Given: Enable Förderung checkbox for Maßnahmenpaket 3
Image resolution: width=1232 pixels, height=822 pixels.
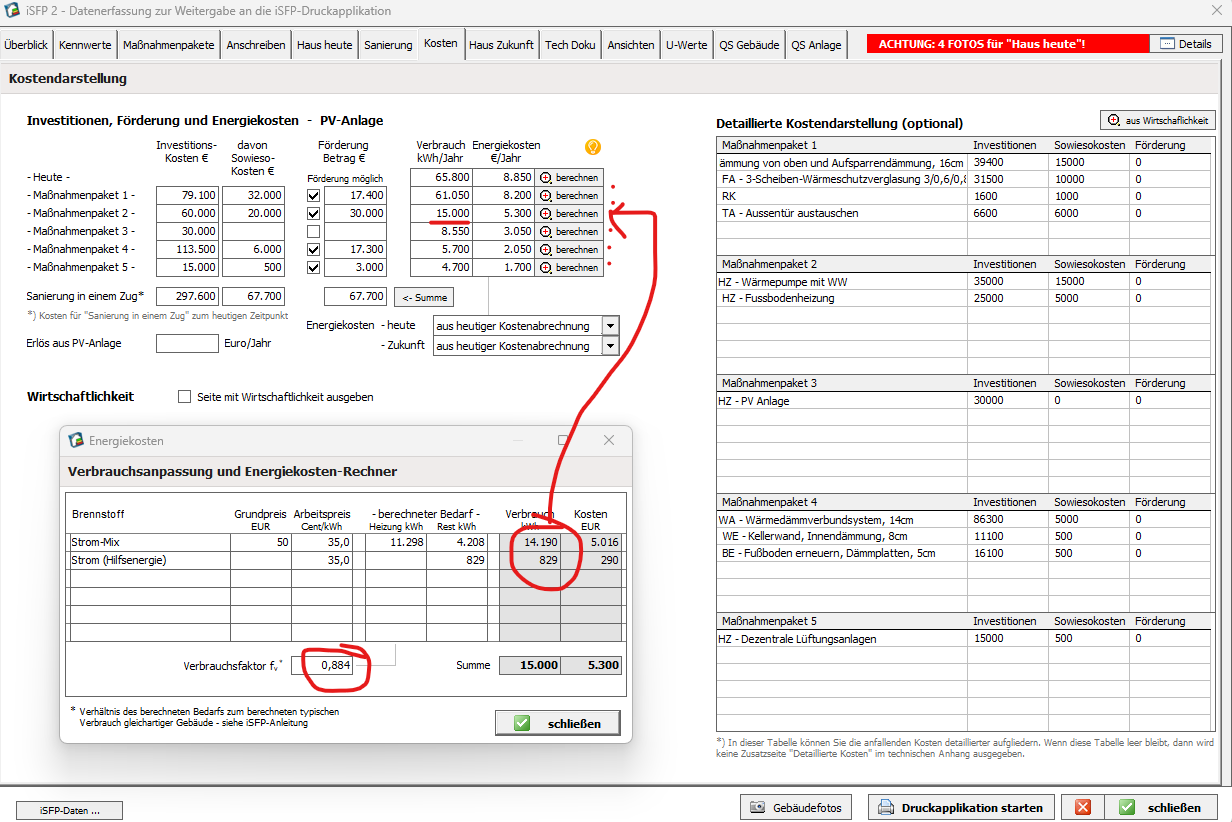Looking at the screenshot, I should pos(314,231).
